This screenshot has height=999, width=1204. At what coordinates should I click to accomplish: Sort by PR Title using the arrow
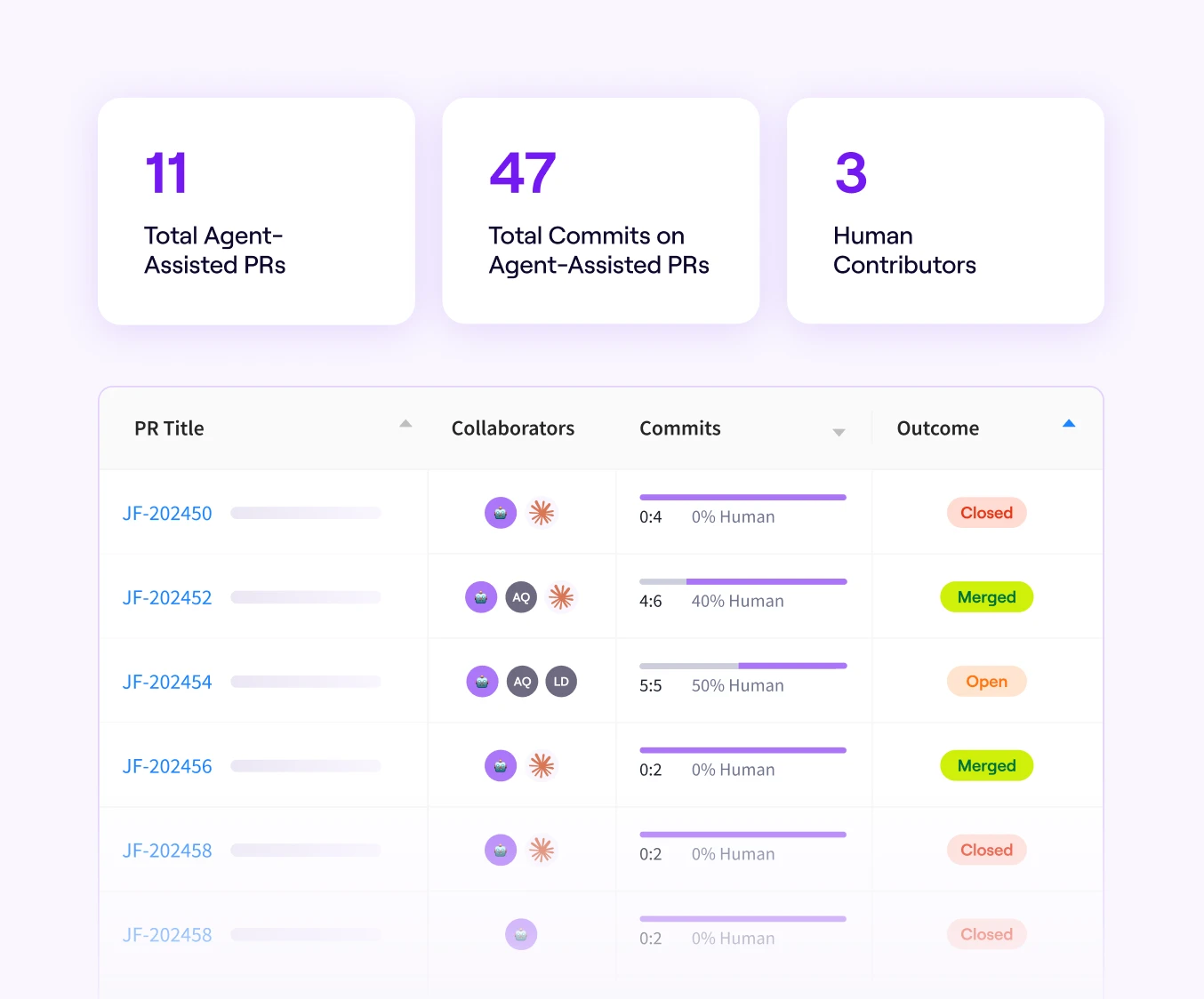click(x=405, y=424)
